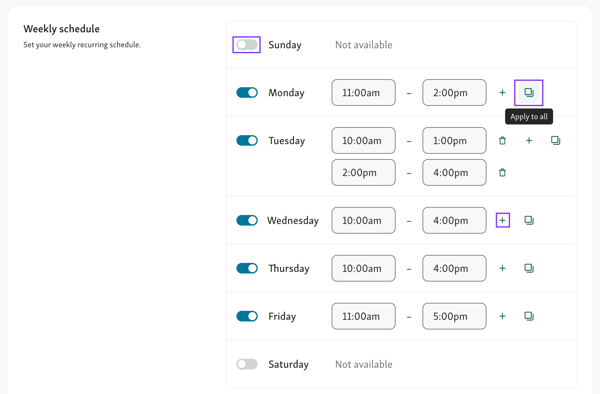The height and width of the screenshot is (394, 600).
Task: Add a time slot to Wednesday
Action: pos(502,220)
